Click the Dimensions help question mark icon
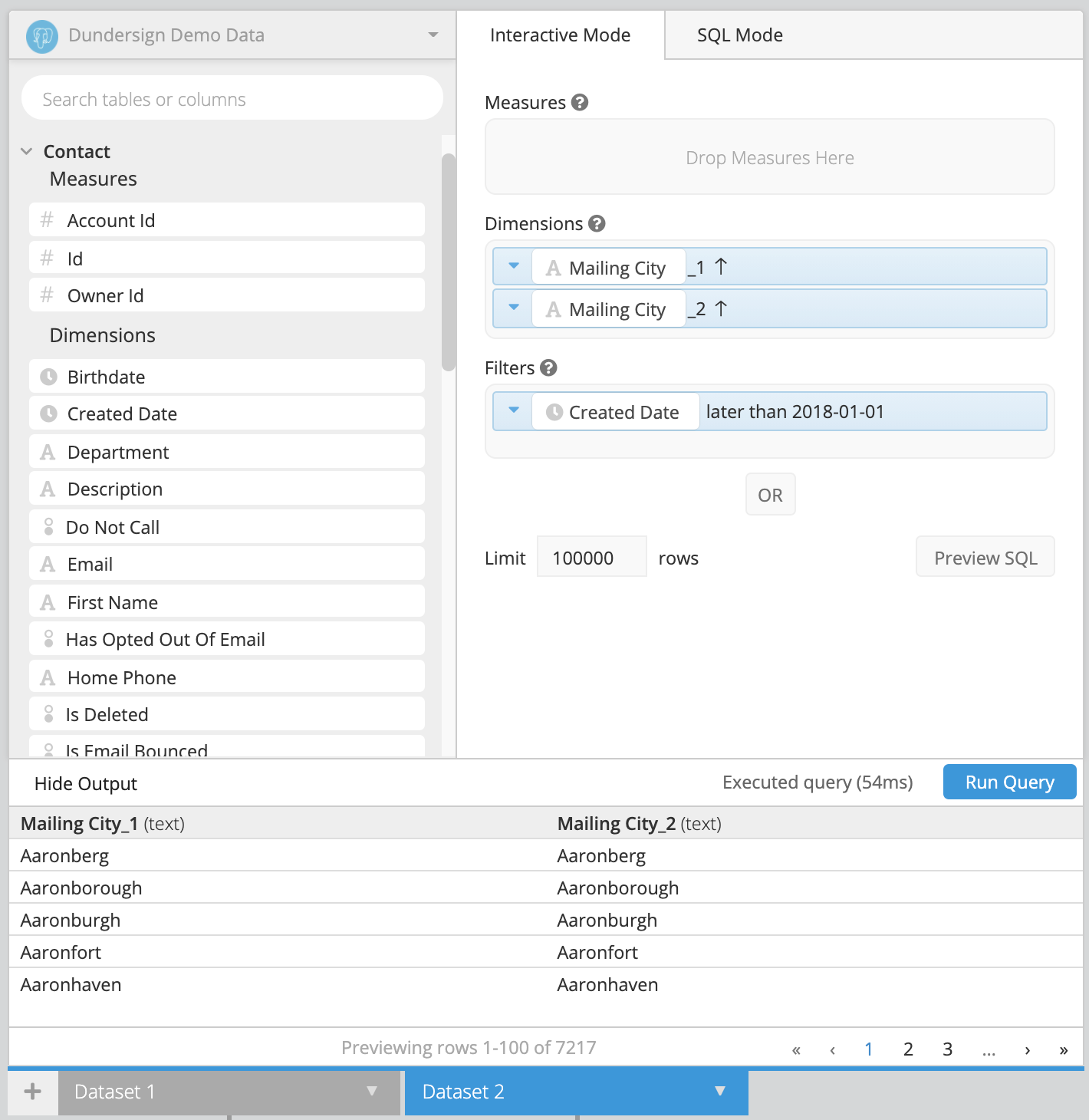 (x=597, y=223)
